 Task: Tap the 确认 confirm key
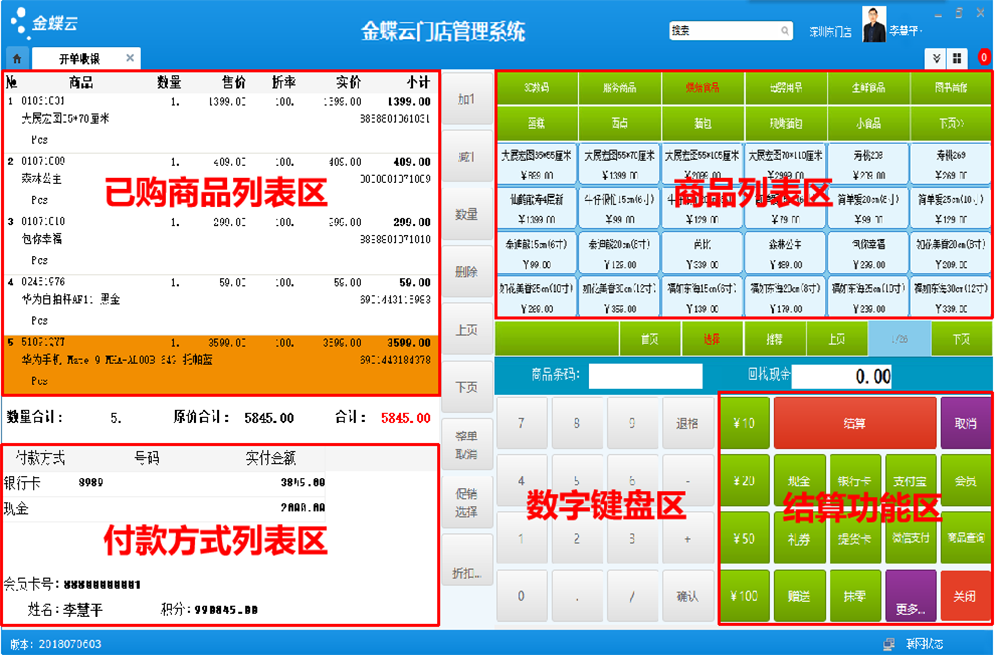coord(688,596)
